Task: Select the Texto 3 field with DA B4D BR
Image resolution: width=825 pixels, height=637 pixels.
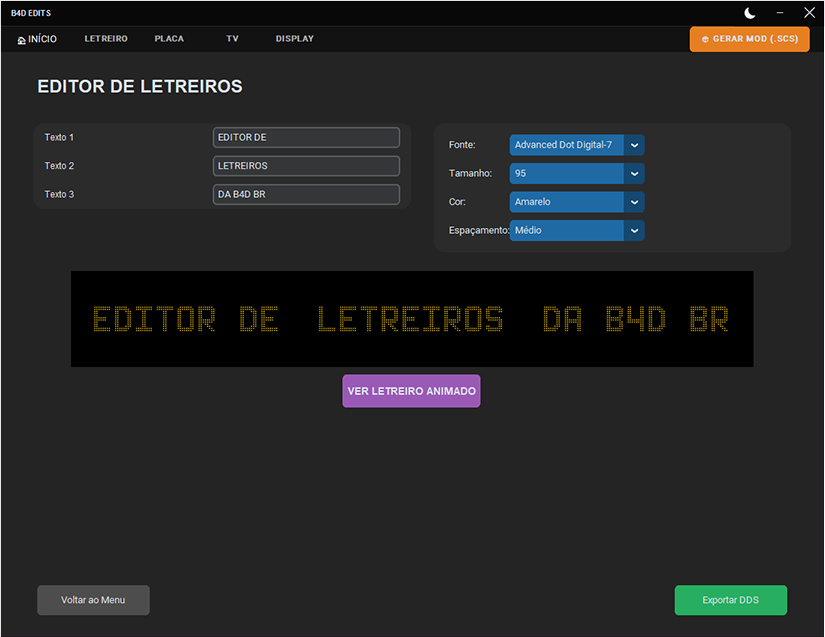Action: click(x=306, y=194)
